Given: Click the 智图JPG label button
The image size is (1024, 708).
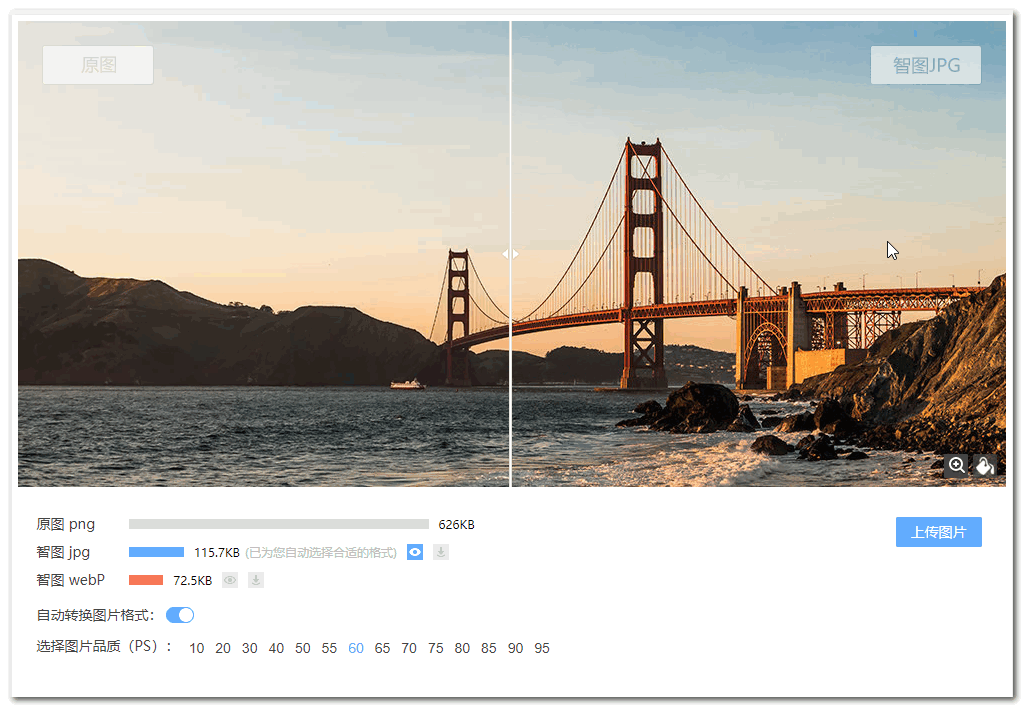Looking at the screenshot, I should pyautogui.click(x=925, y=65).
